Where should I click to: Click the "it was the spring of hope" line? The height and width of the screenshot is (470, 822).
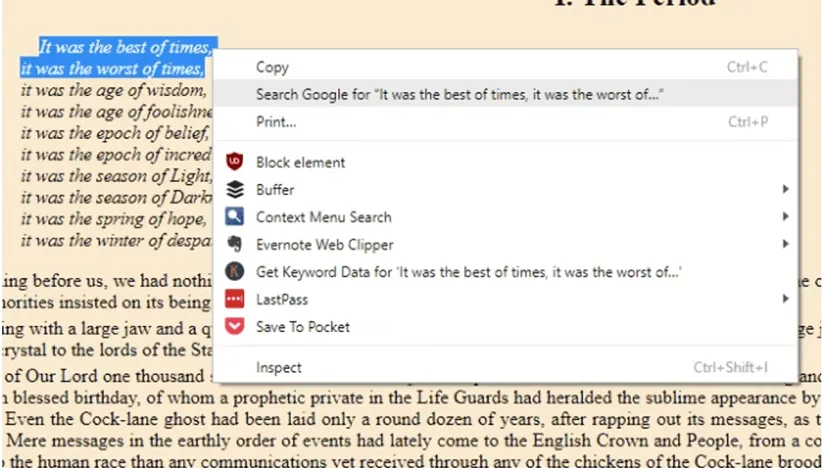click(112, 219)
